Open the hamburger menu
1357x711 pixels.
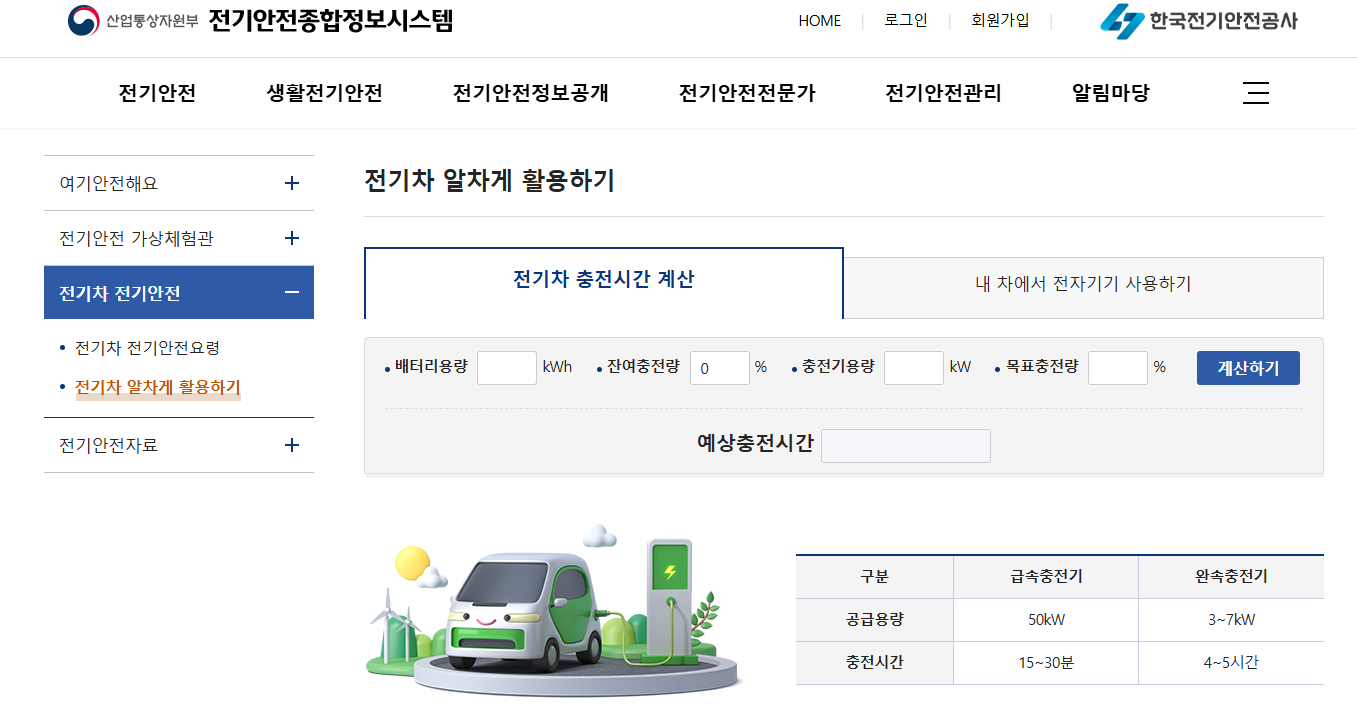(x=1255, y=92)
